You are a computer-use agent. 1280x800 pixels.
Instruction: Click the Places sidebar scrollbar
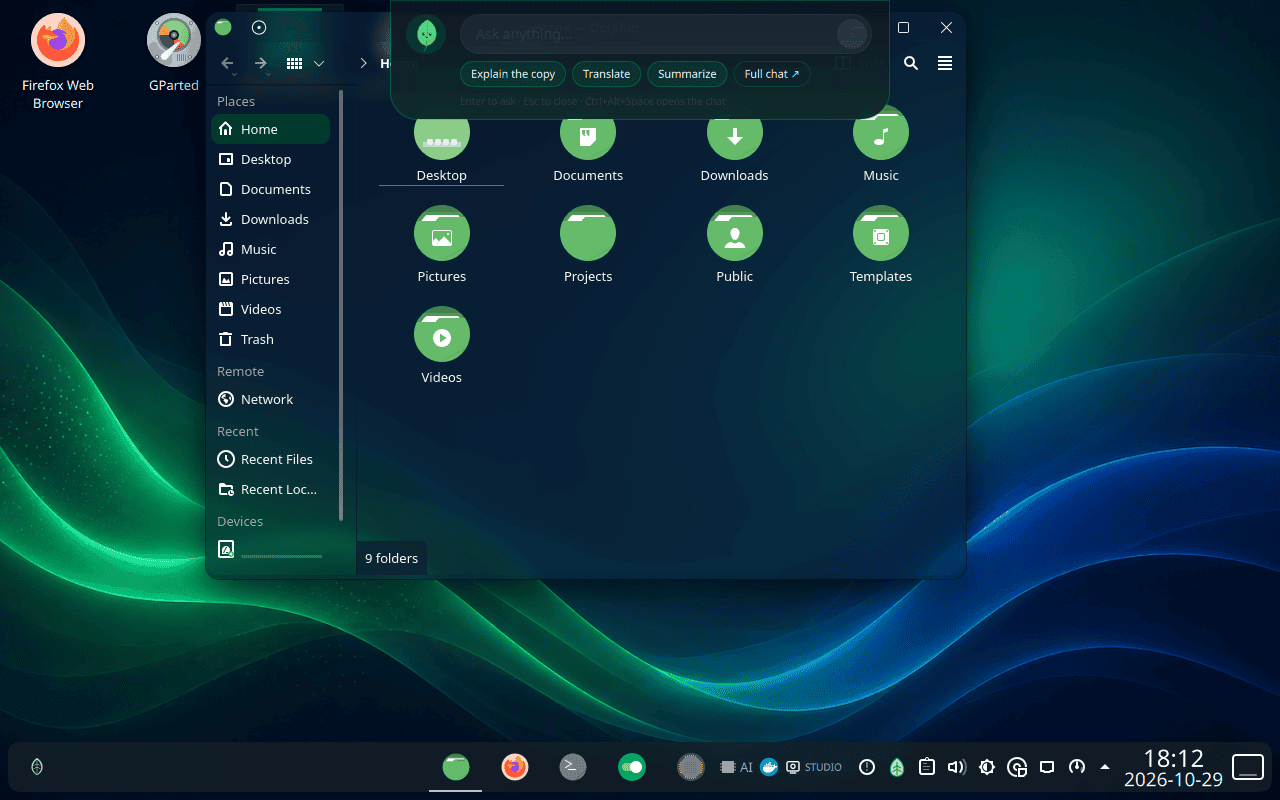pos(342,305)
